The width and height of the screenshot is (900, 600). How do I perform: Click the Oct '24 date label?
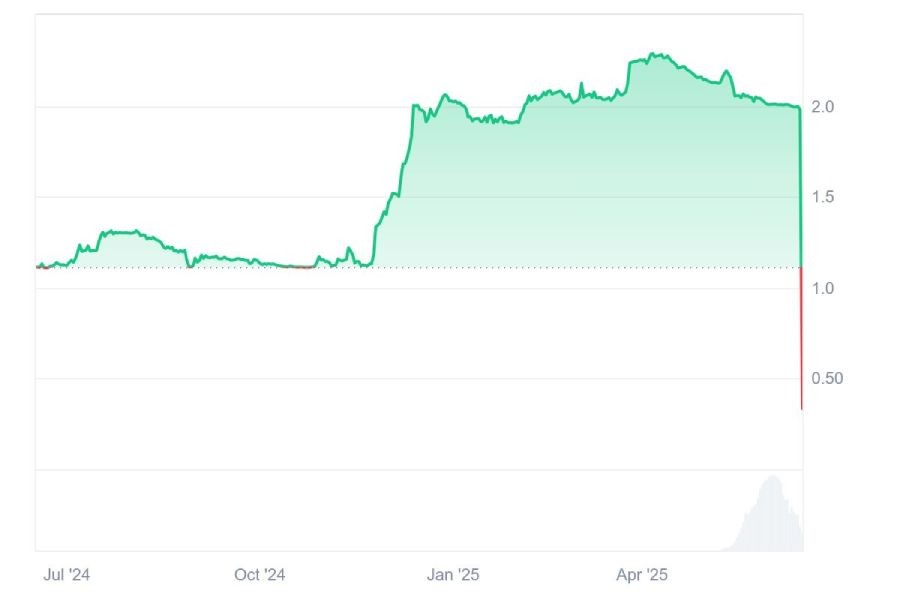pos(260,575)
